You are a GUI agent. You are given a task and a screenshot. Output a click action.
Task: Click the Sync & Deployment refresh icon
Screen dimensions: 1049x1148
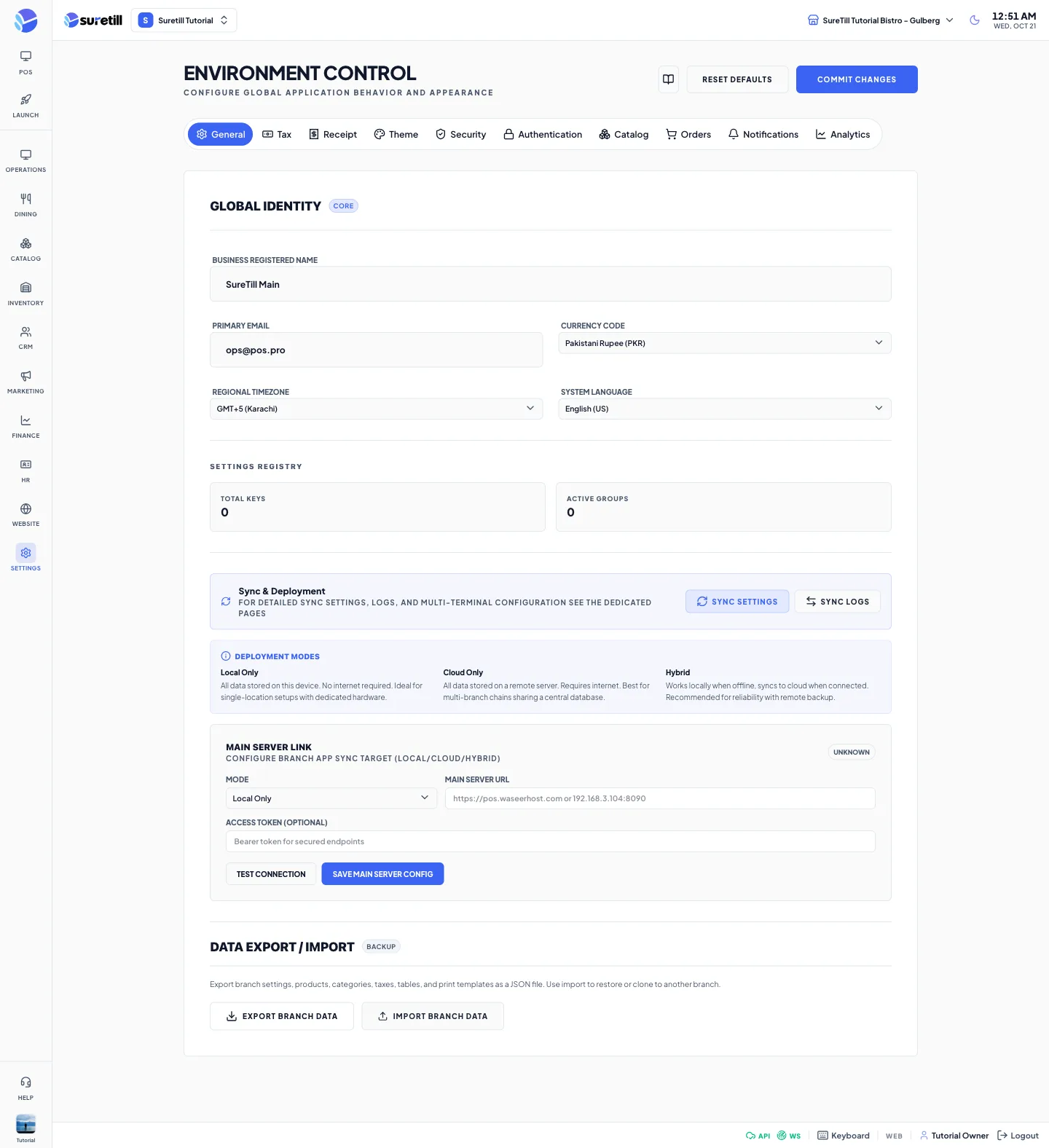tap(226, 602)
